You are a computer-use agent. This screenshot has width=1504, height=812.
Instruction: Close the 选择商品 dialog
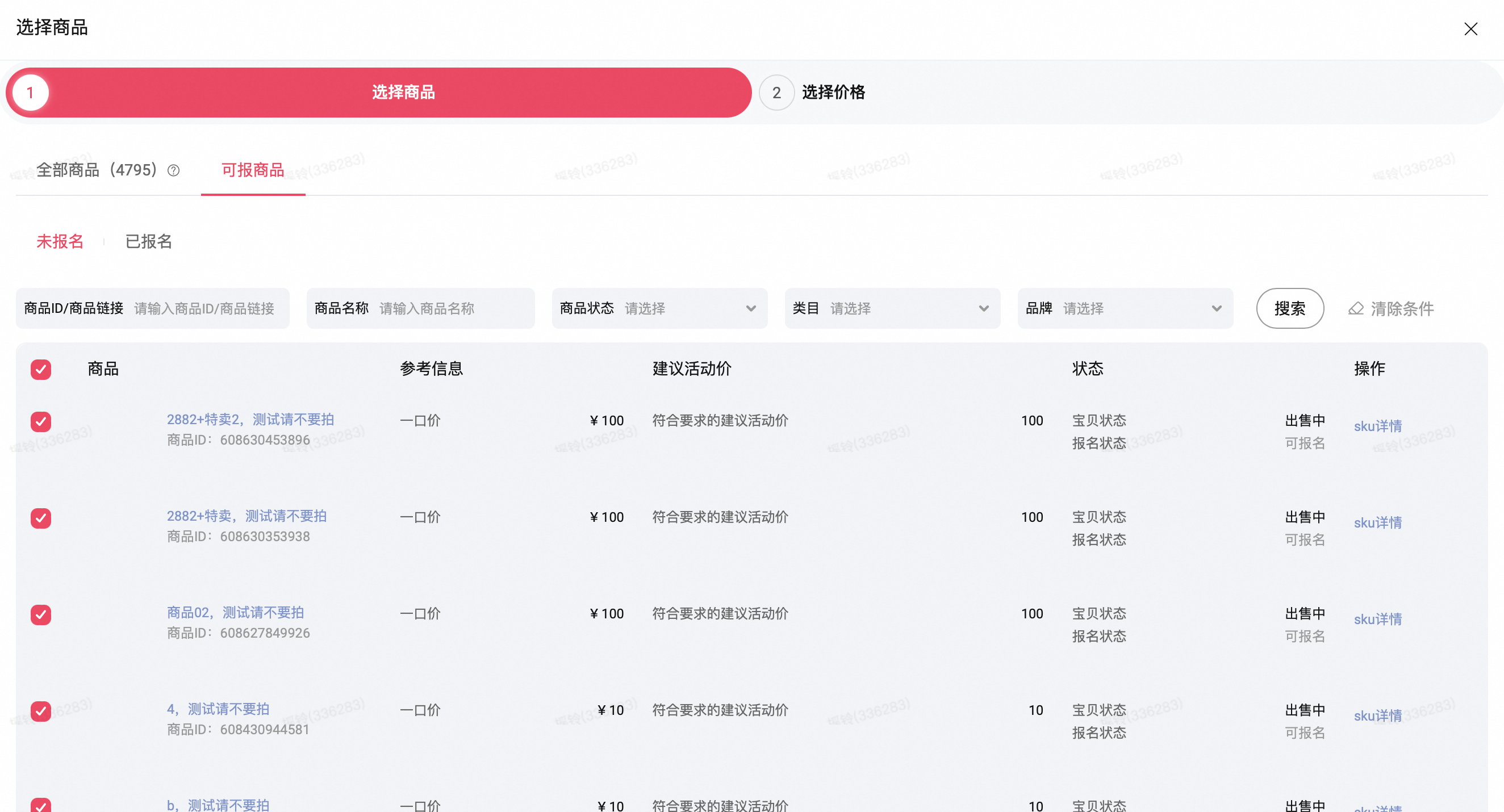(x=1470, y=28)
